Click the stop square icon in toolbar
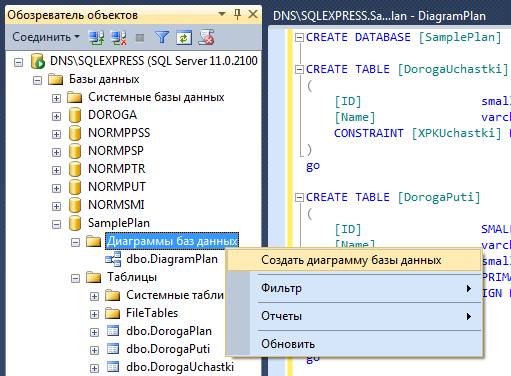This screenshot has height=376, width=511. [140, 38]
